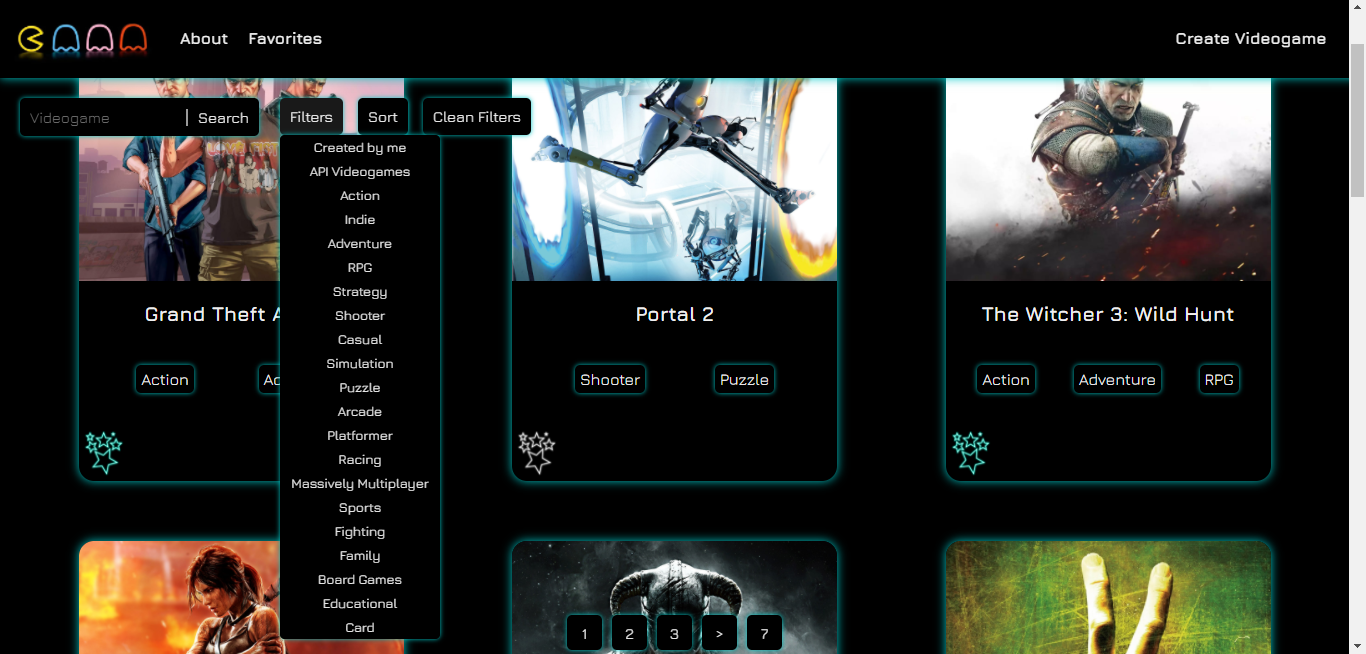Filter by Arcade genre
This screenshot has height=654, width=1366.
(x=360, y=412)
